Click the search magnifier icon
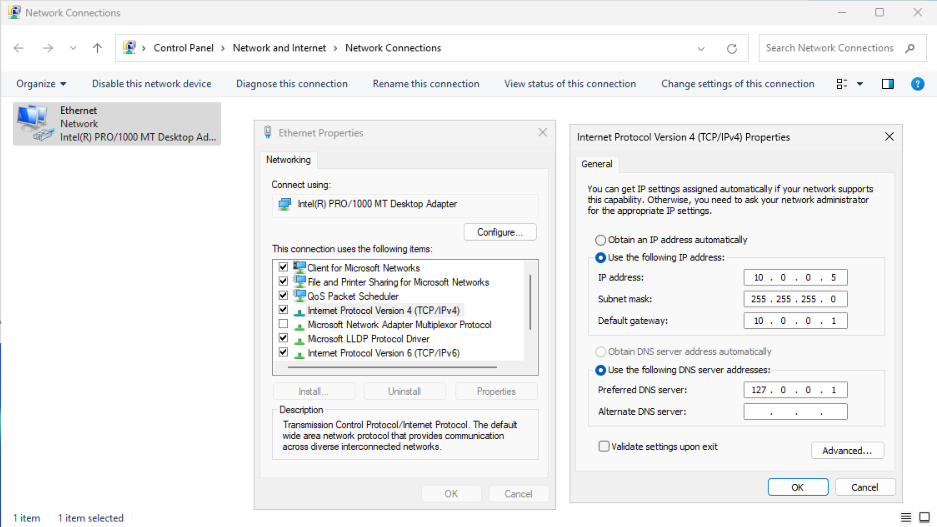Image resolution: width=937 pixels, height=527 pixels. pos(910,48)
